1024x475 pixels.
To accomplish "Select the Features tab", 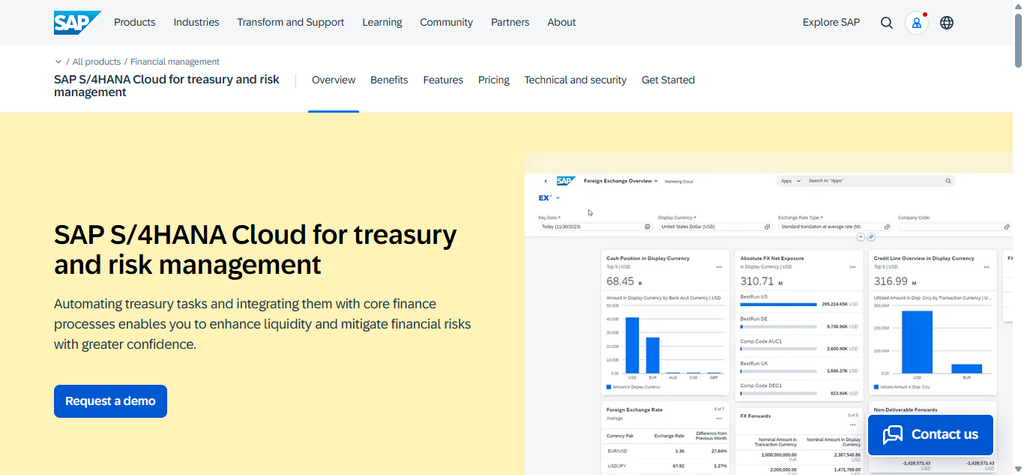I will [443, 80].
